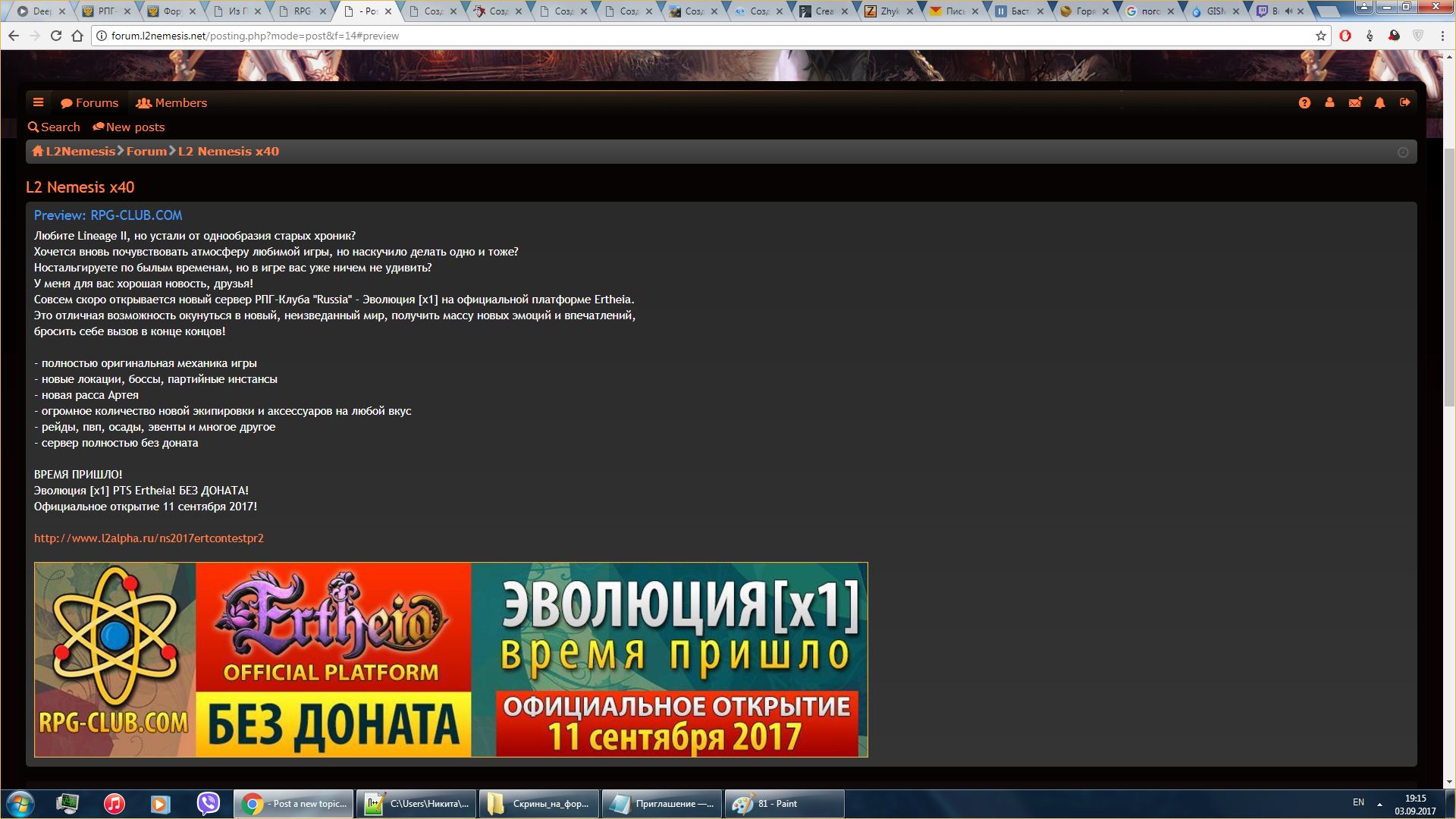Click the browser forward arrow
The width and height of the screenshot is (1456, 819).
35,36
